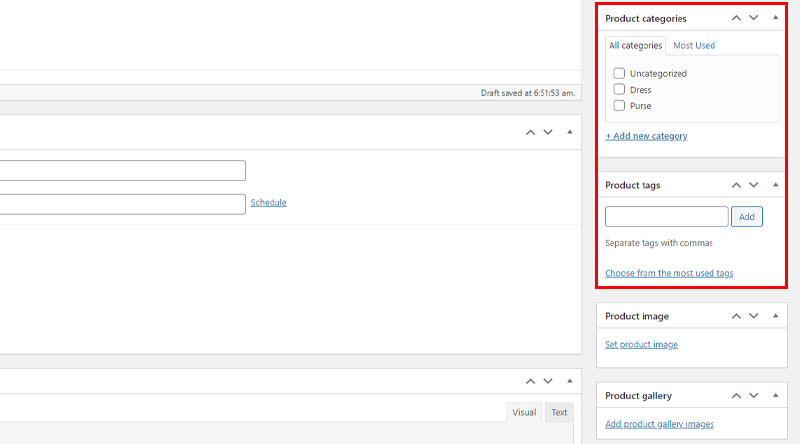
Task: Switch editor to Text tab
Action: pyautogui.click(x=559, y=412)
